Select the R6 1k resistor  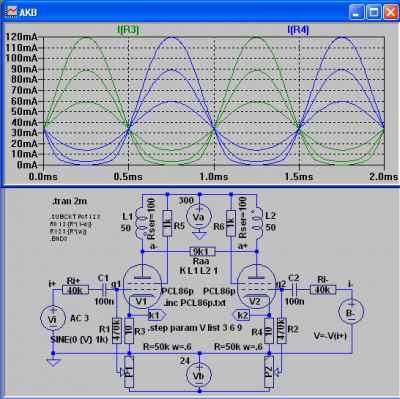(231, 223)
